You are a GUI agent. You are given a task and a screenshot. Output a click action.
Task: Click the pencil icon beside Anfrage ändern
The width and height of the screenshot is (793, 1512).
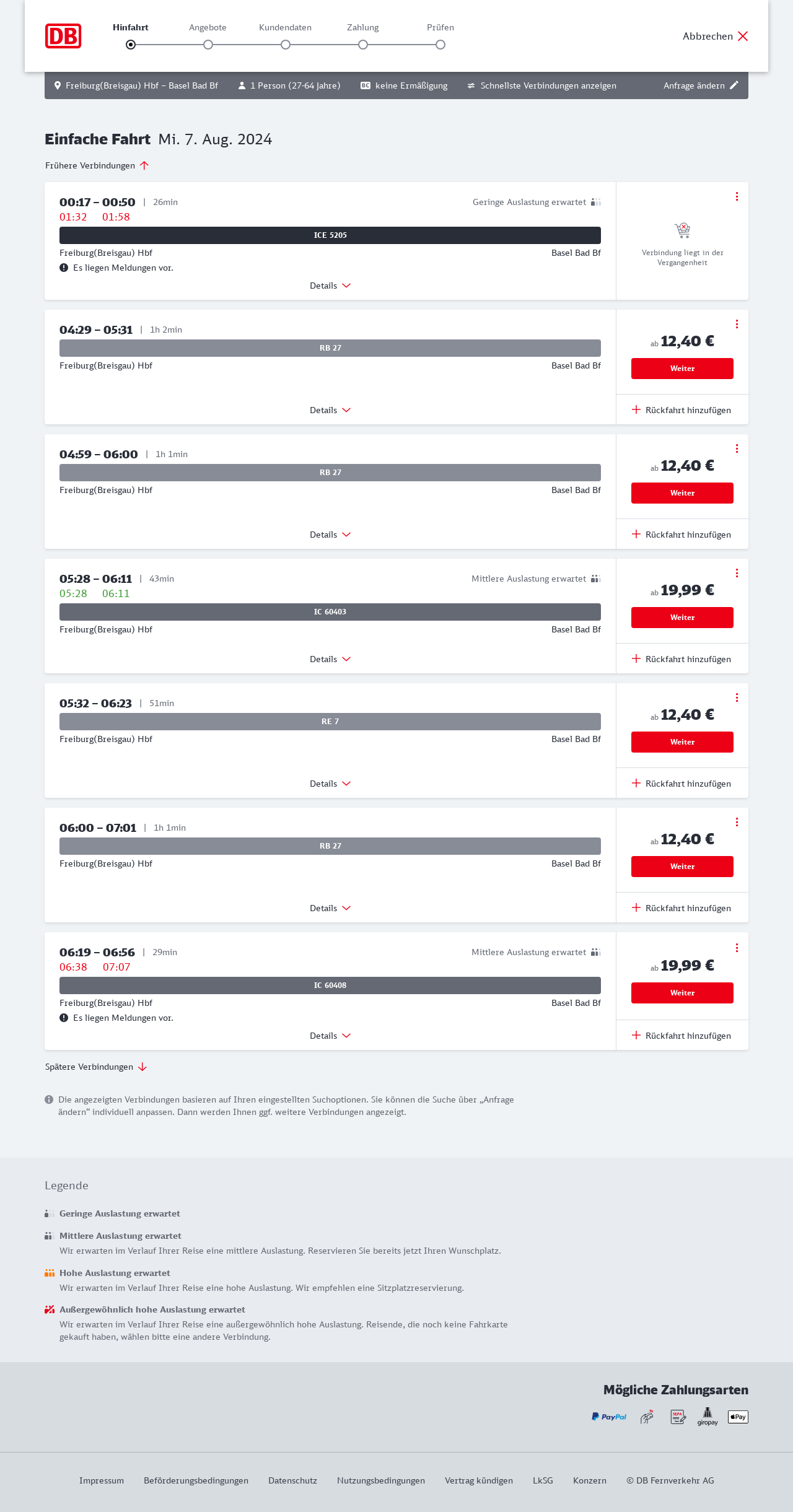coord(734,85)
